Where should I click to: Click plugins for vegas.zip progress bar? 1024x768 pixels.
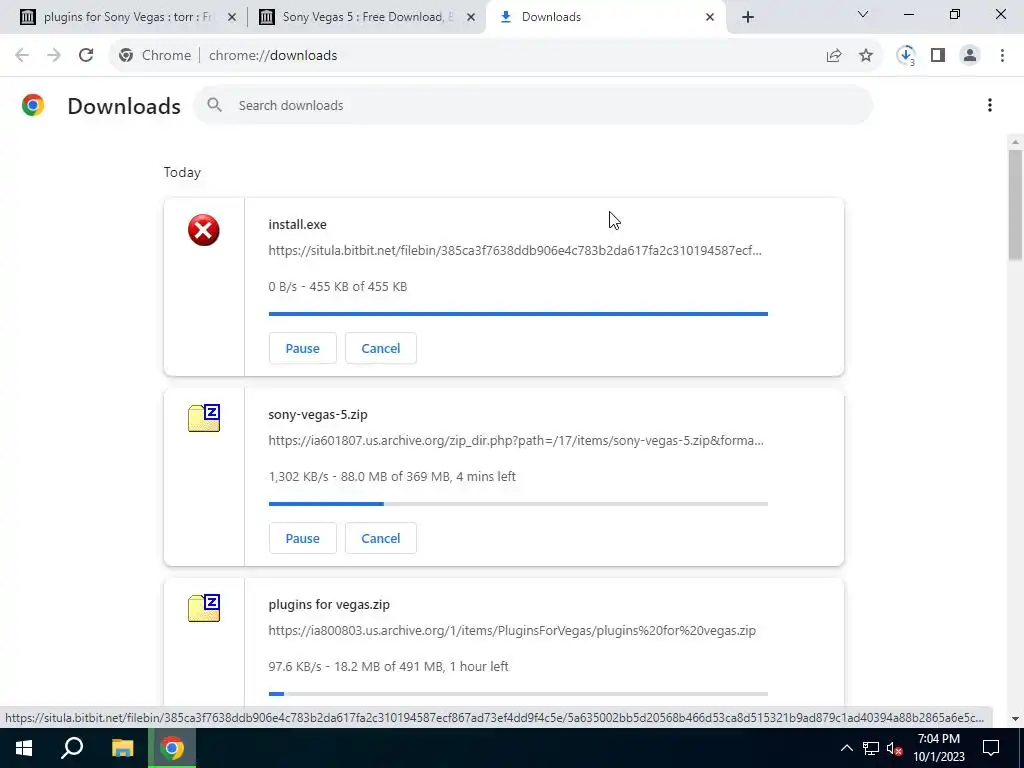[518, 694]
